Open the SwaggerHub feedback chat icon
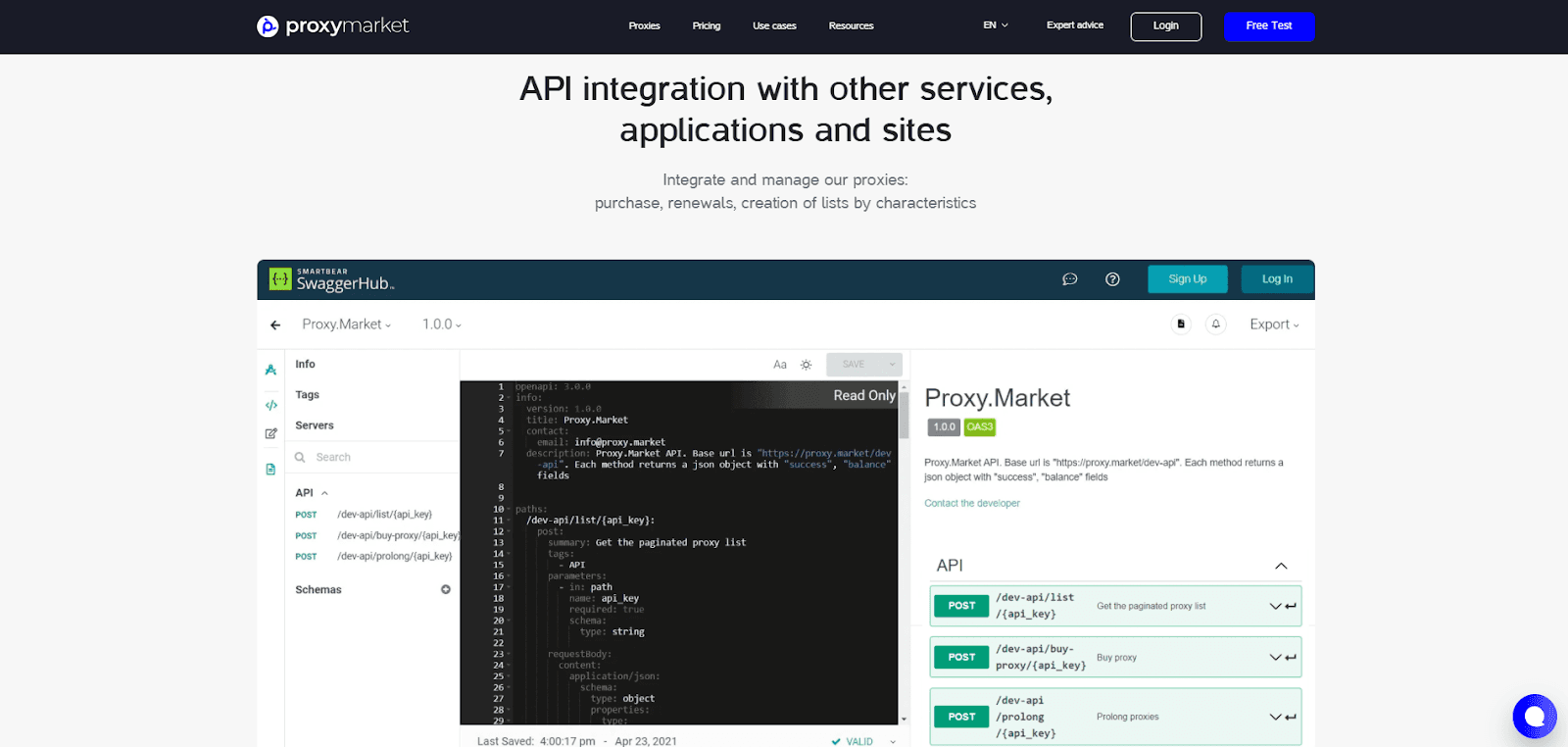 tap(1070, 279)
